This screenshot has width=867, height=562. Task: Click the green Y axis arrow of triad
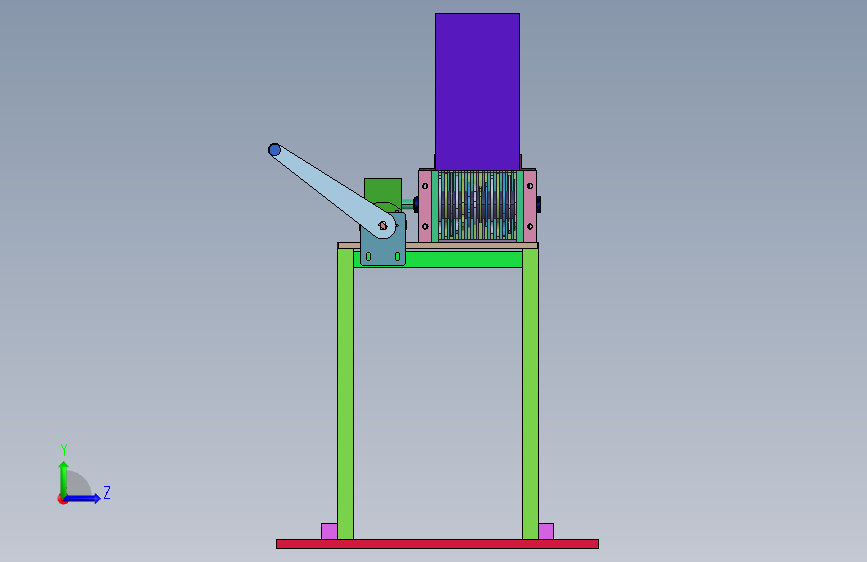tap(64, 478)
